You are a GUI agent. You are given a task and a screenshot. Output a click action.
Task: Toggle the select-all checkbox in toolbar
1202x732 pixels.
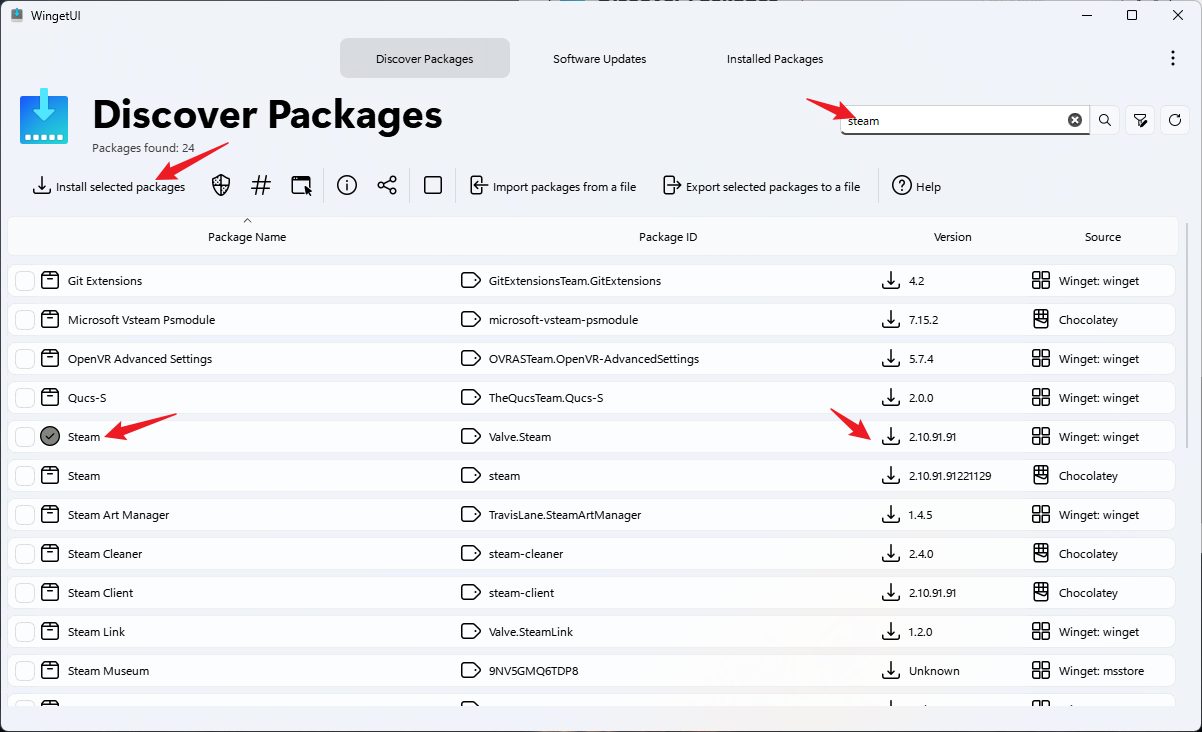[433, 186]
